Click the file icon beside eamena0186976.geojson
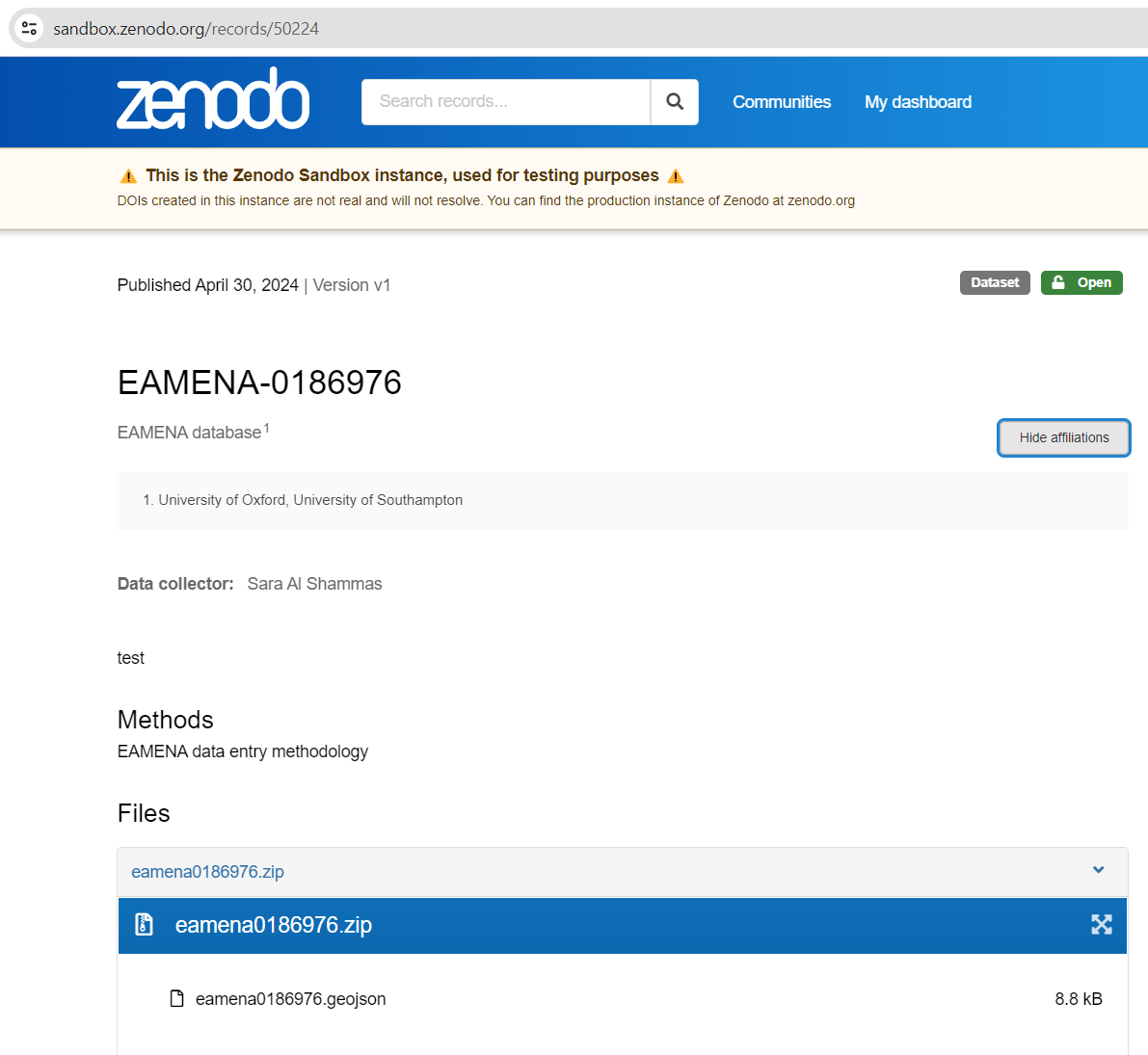The width and height of the screenshot is (1148, 1055). pos(176,999)
